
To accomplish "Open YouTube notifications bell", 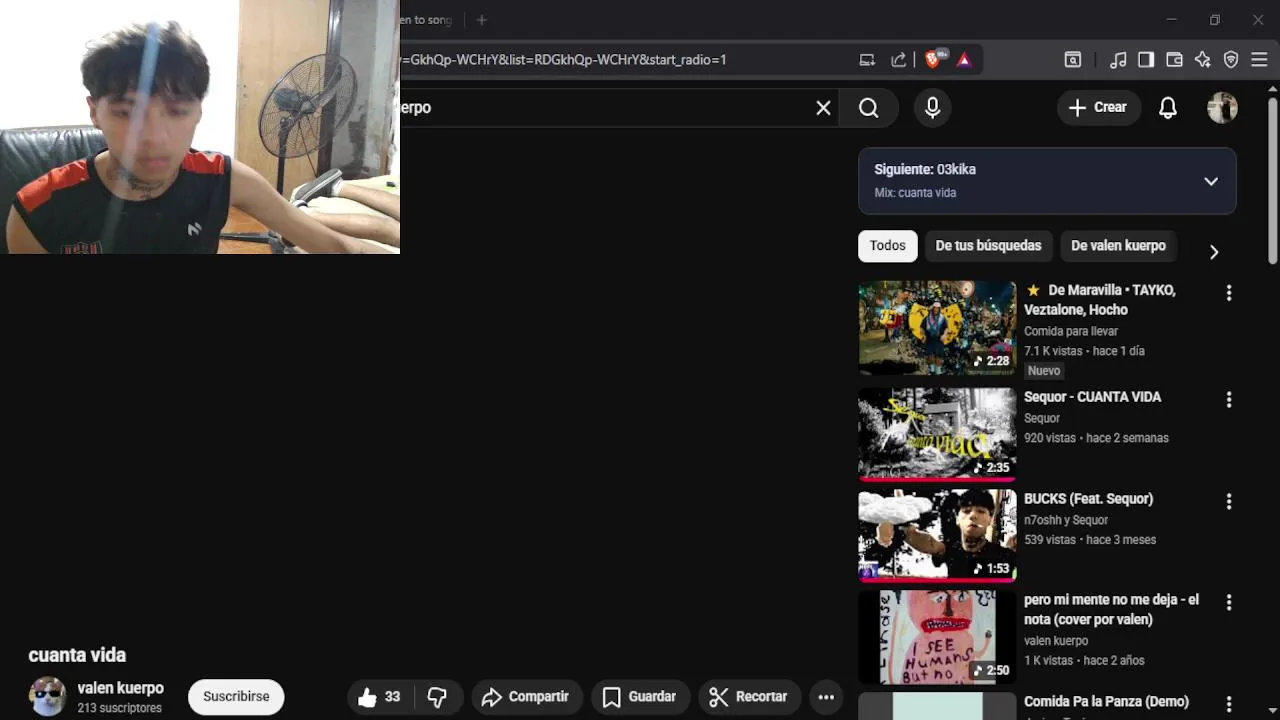I will 1168,108.
